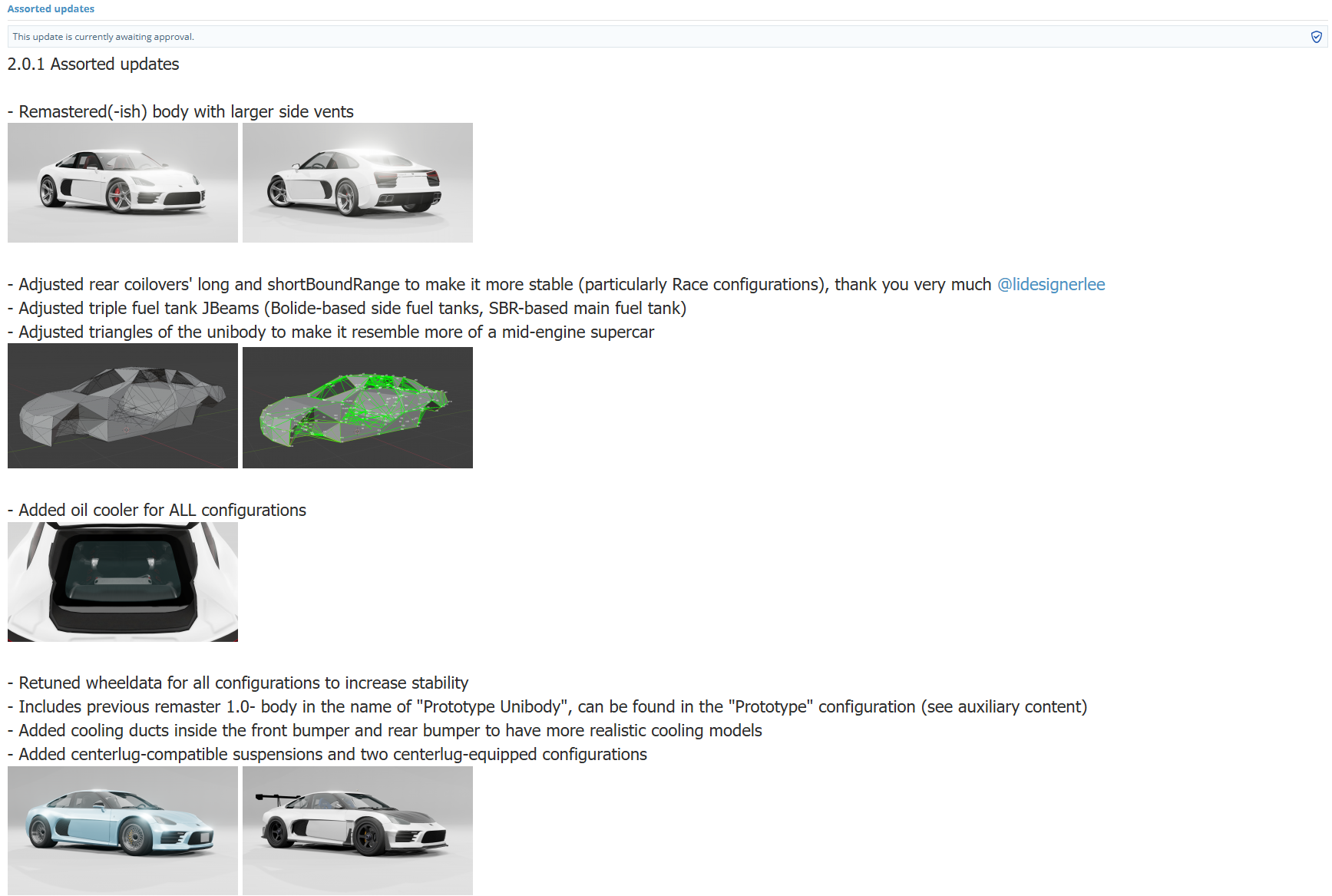
Task: Click the Prototype Unibody description line
Action: pyautogui.click(x=547, y=707)
